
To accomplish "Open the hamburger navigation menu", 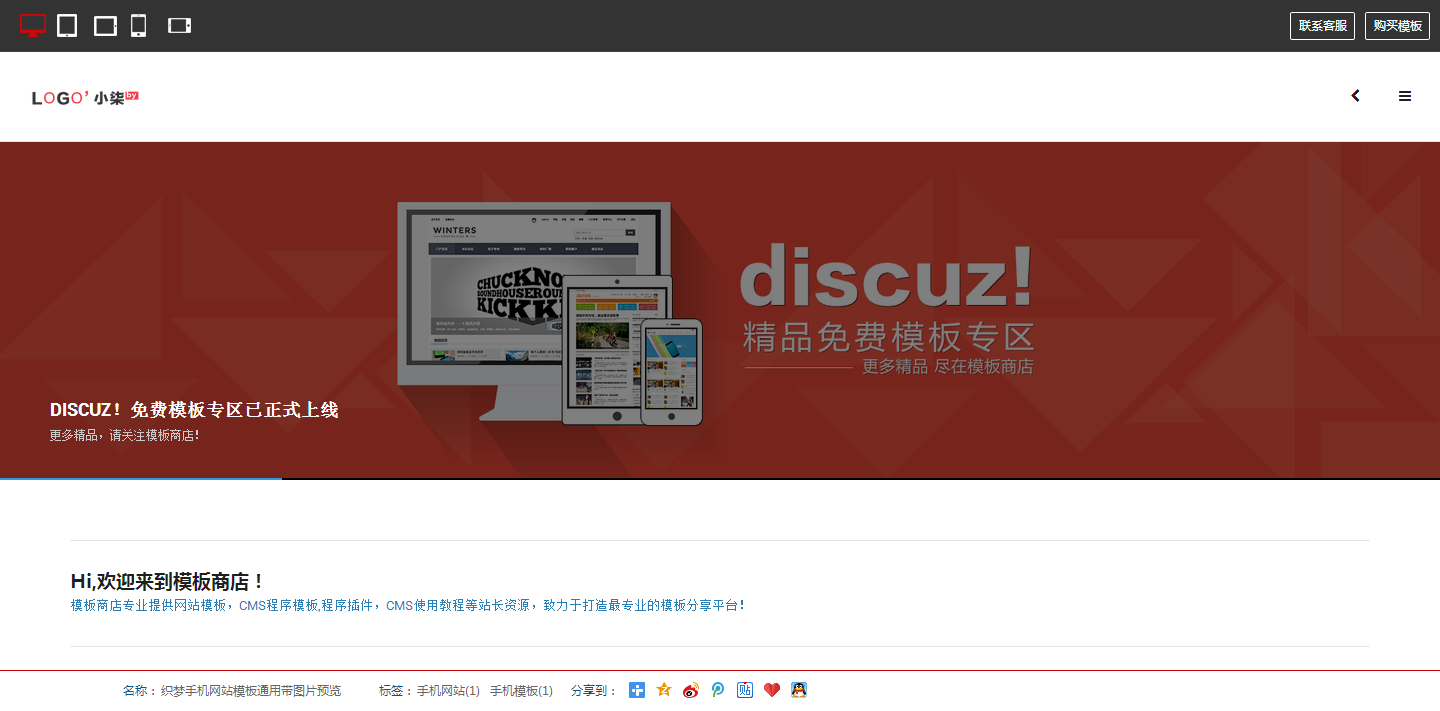I will [x=1405, y=96].
